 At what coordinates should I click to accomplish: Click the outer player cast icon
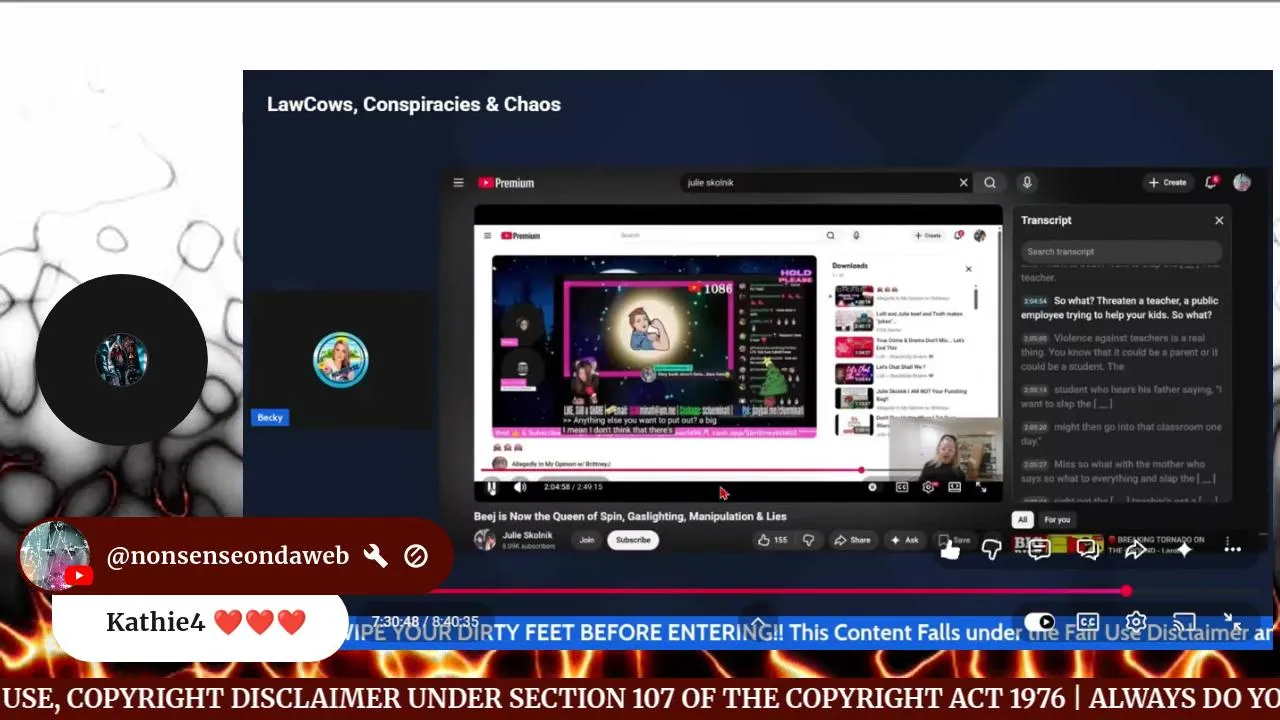click(x=1184, y=622)
